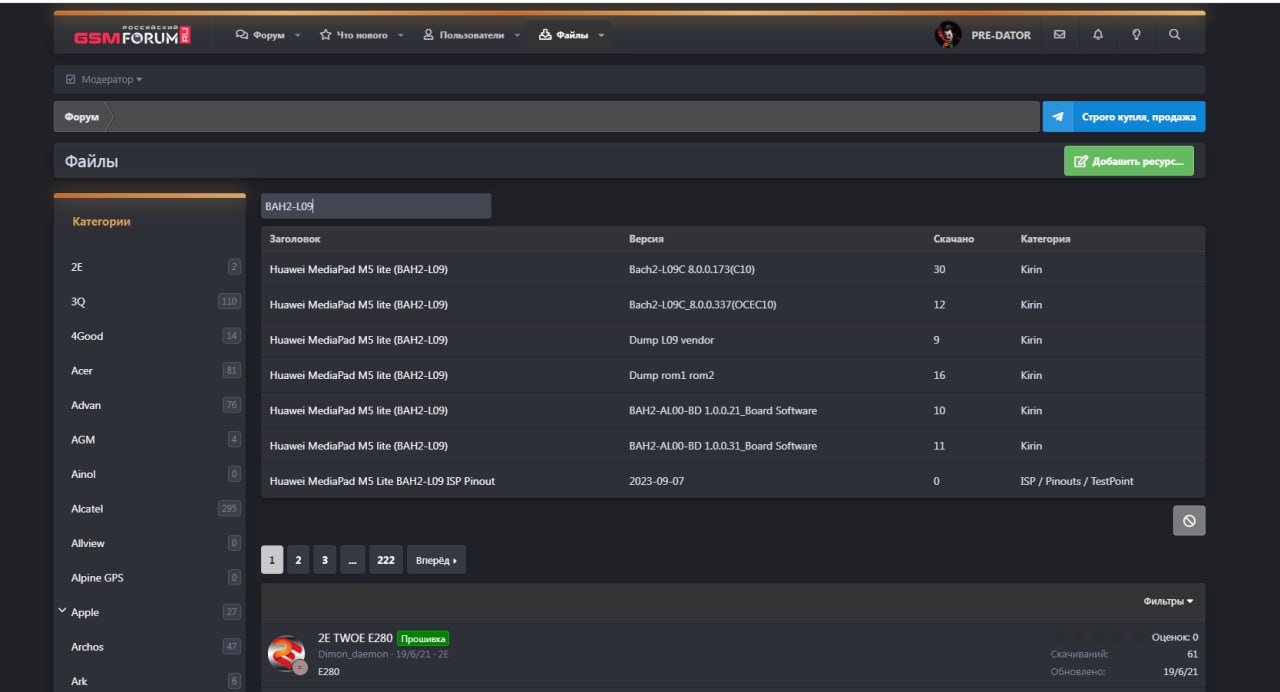1280x692 pixels.
Task: Click the Категории sidebar heading
Action: [x=101, y=221]
